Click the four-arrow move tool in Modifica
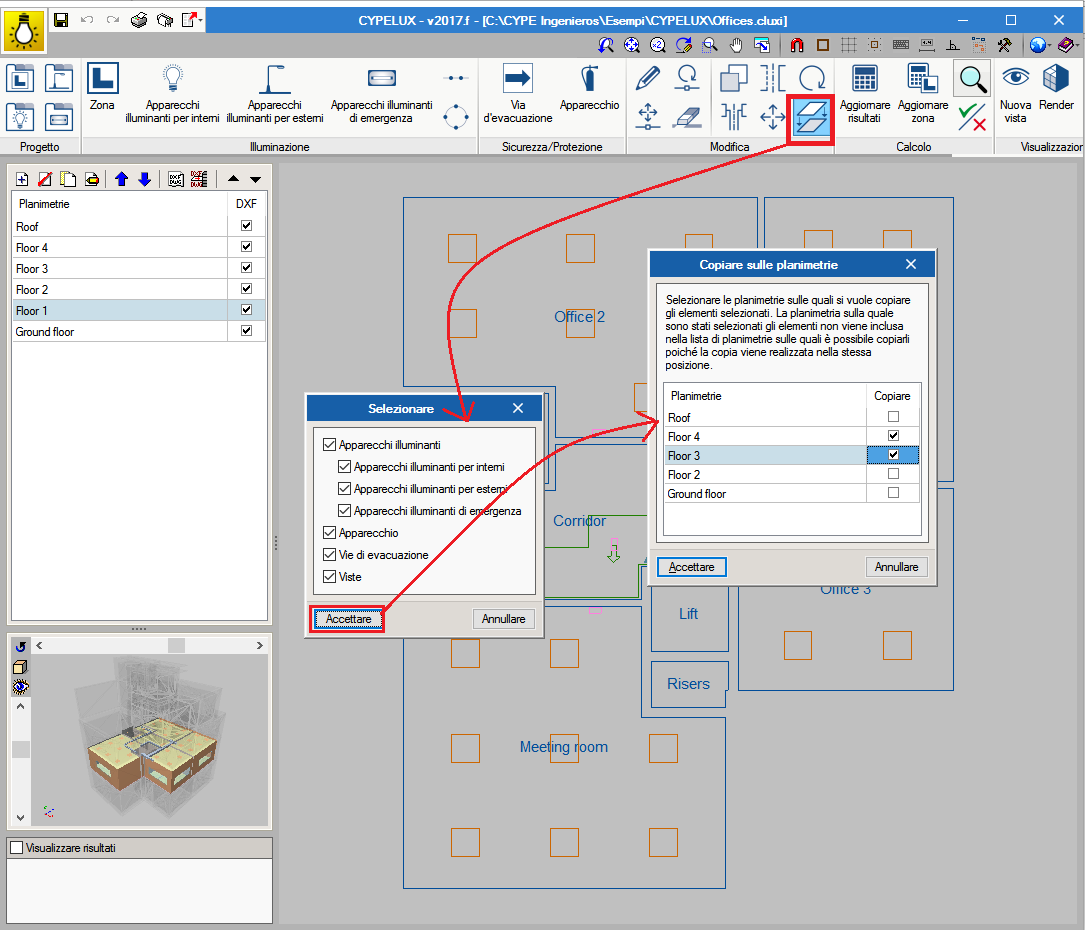Viewport: 1085px width, 930px height. pyautogui.click(x=772, y=117)
